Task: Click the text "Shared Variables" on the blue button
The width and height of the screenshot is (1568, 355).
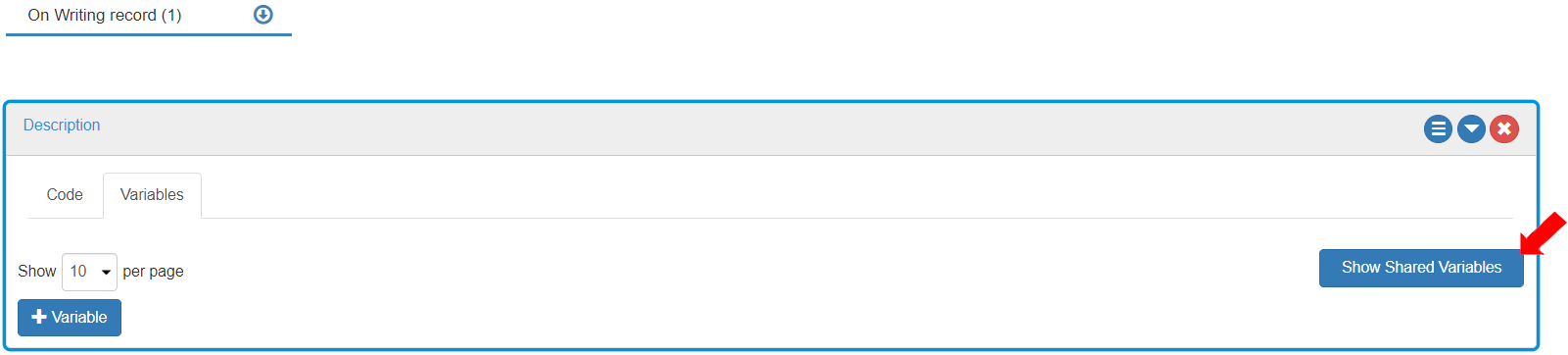Action: point(1444,268)
